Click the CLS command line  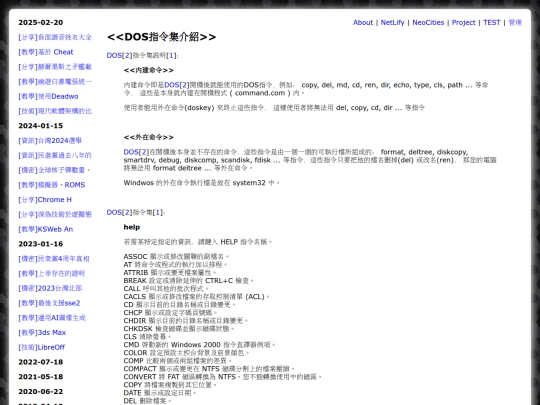147,336
